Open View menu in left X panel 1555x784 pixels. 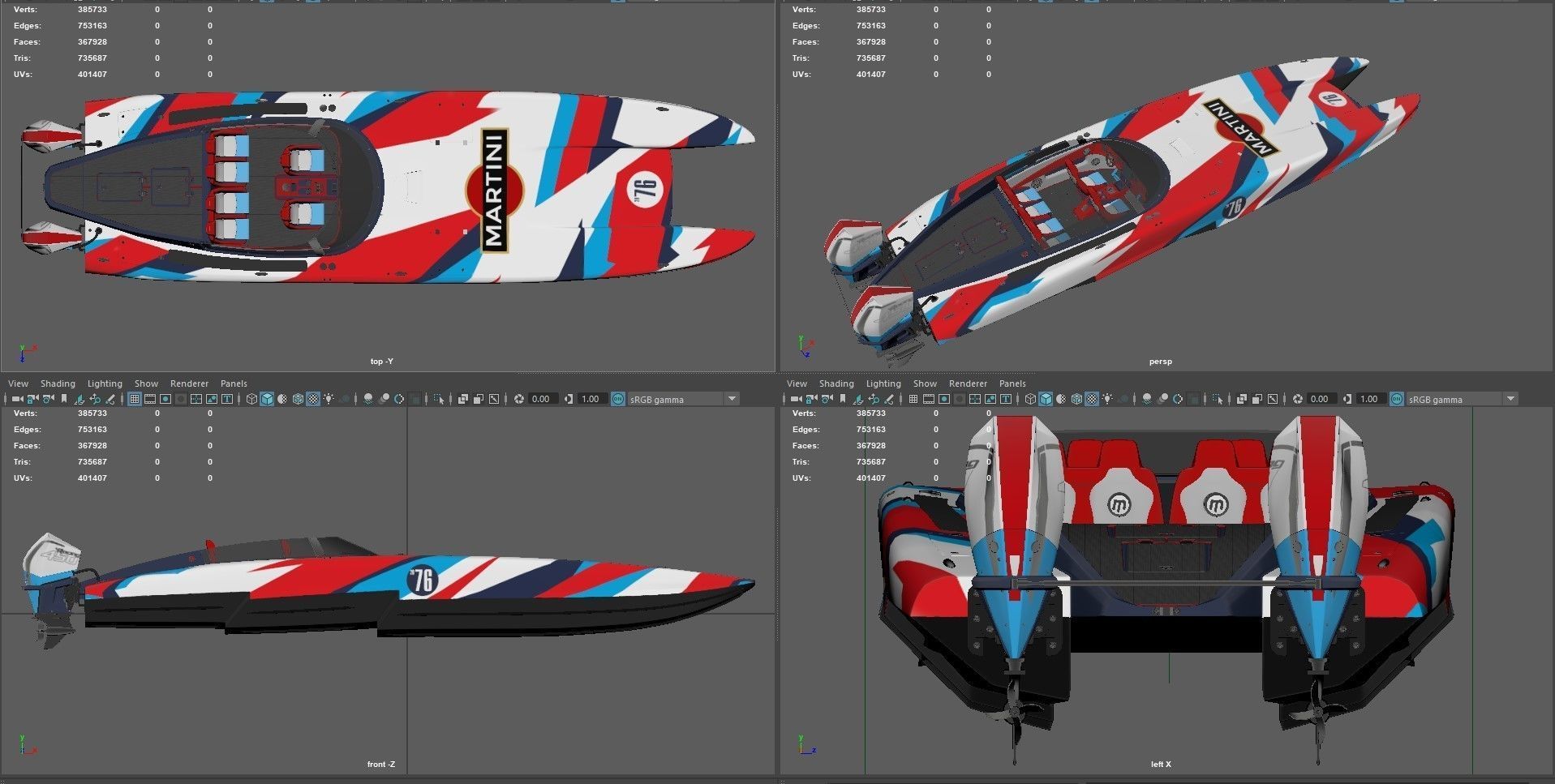tap(797, 383)
